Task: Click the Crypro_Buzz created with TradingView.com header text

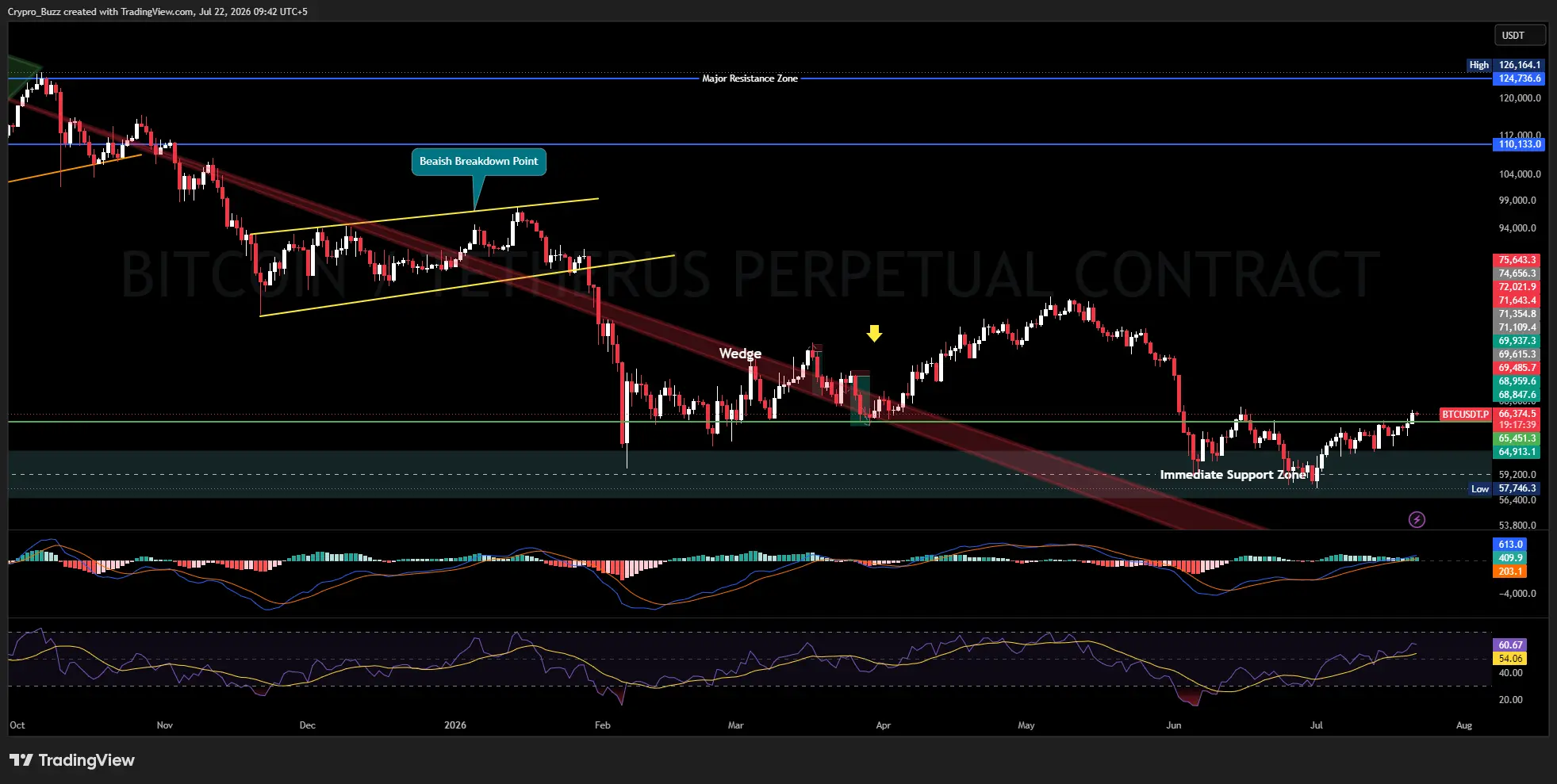Action: point(158,12)
